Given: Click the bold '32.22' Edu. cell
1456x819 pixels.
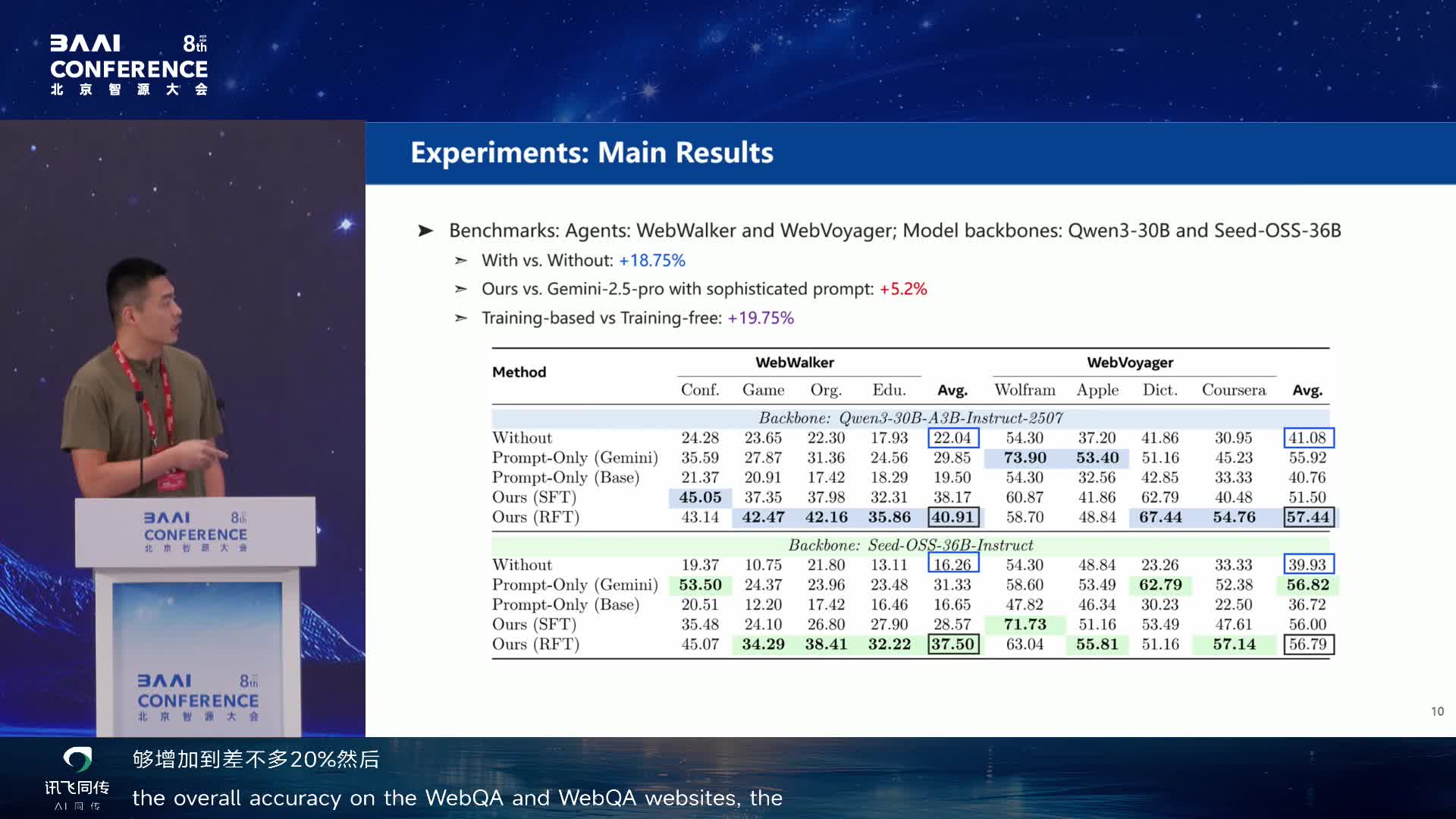Looking at the screenshot, I should (889, 644).
